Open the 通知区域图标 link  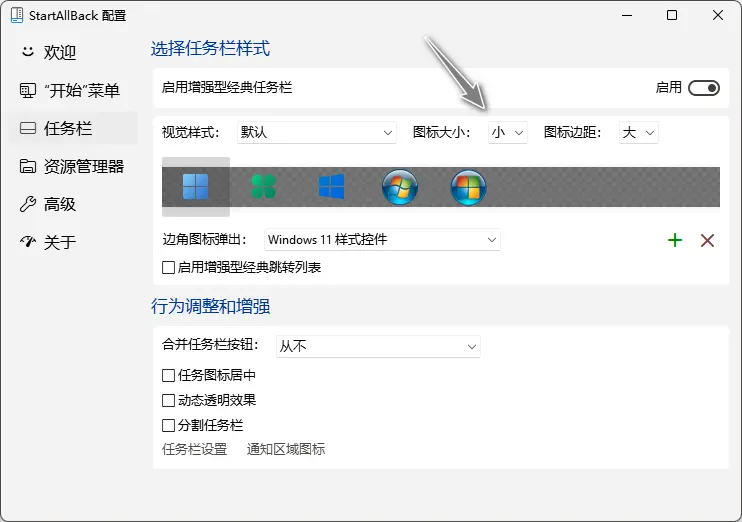[286, 449]
